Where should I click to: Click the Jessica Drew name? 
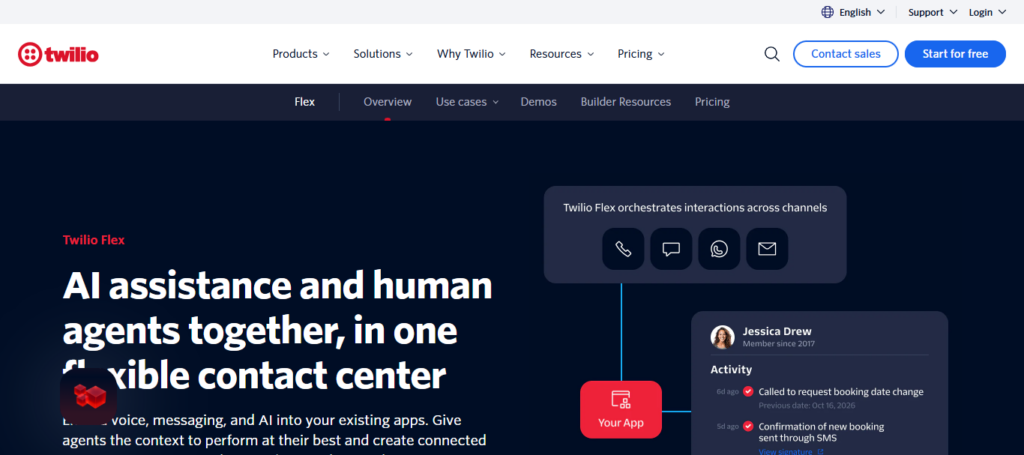(x=776, y=331)
